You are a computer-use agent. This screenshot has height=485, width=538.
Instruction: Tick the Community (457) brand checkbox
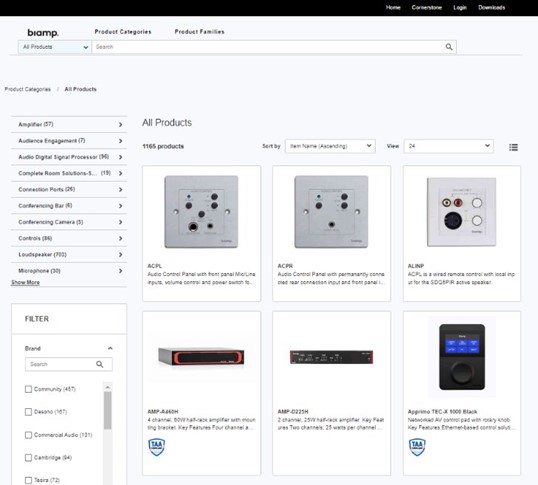(28, 389)
